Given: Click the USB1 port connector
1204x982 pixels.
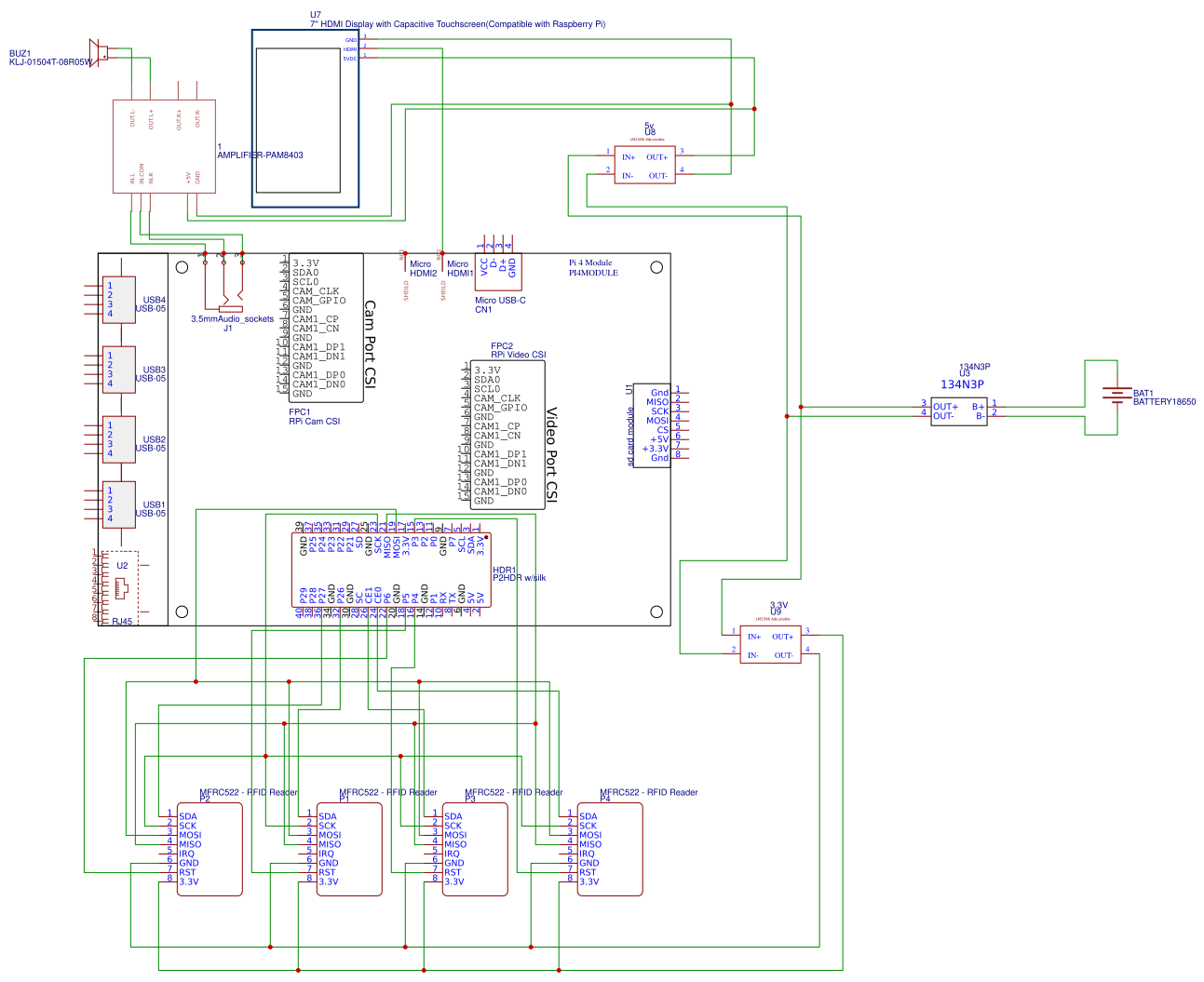Looking at the screenshot, I should pyautogui.click(x=118, y=504).
